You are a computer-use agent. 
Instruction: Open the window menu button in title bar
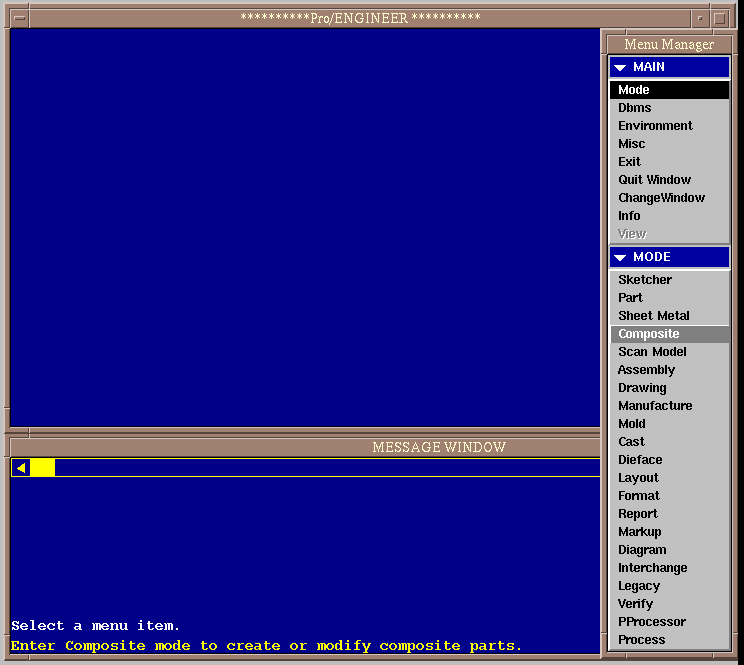point(19,18)
